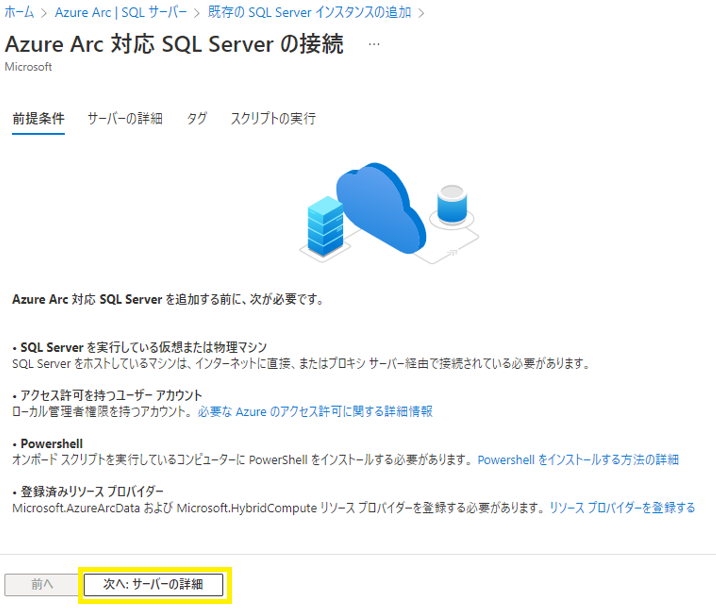Open Powershell をインストールする方法の詳細 link
This screenshot has width=716, height=615.
pos(578,460)
